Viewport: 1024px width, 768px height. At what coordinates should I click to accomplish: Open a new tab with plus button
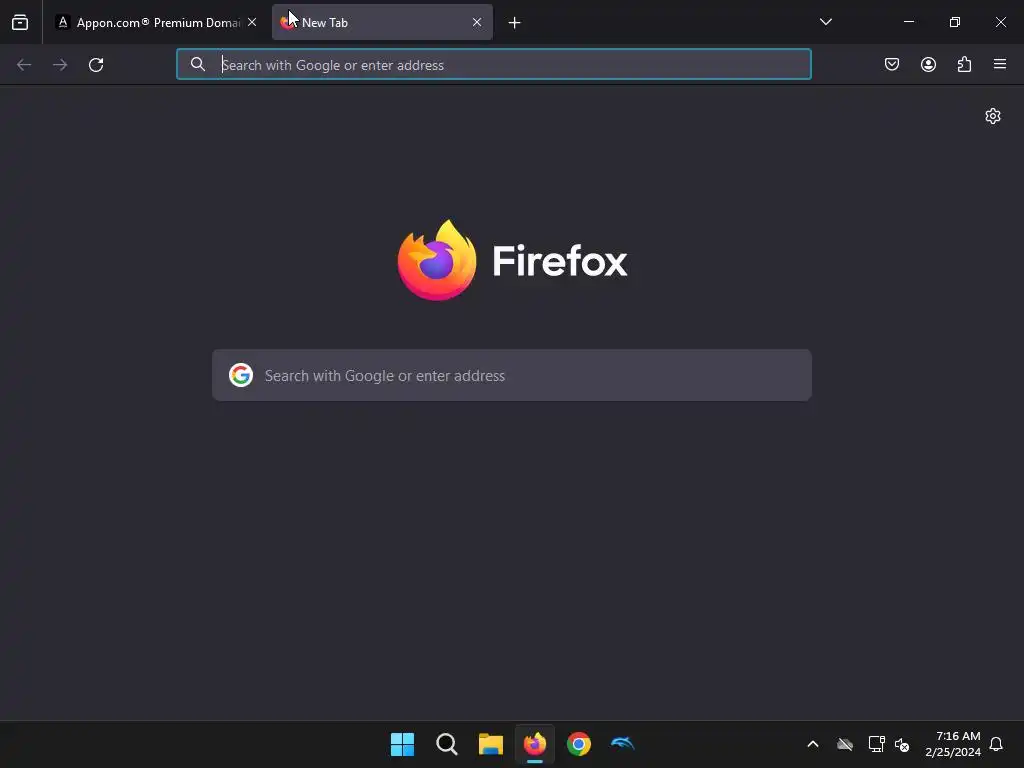[x=515, y=23]
